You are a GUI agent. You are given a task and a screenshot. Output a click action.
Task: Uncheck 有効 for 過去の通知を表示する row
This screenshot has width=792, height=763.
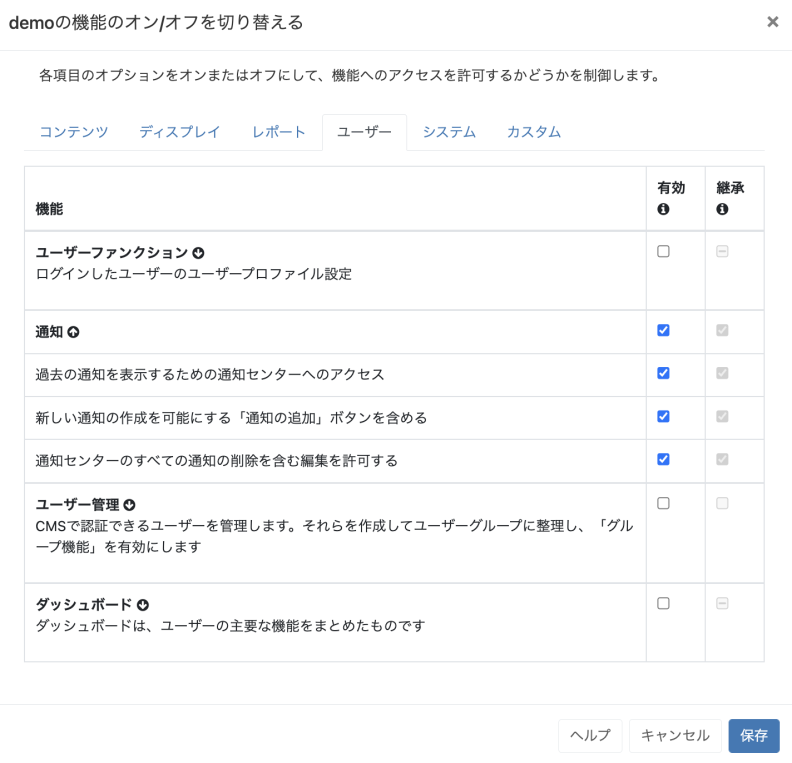point(663,373)
